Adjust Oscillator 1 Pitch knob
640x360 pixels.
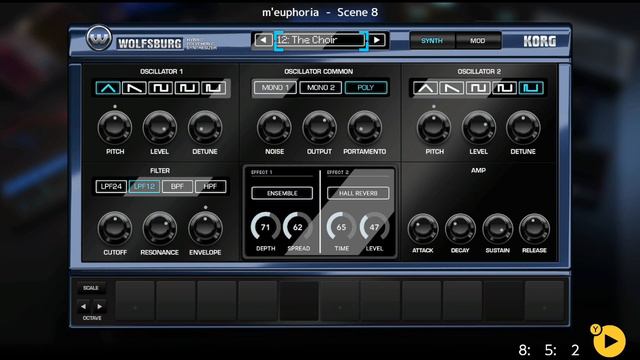115,128
